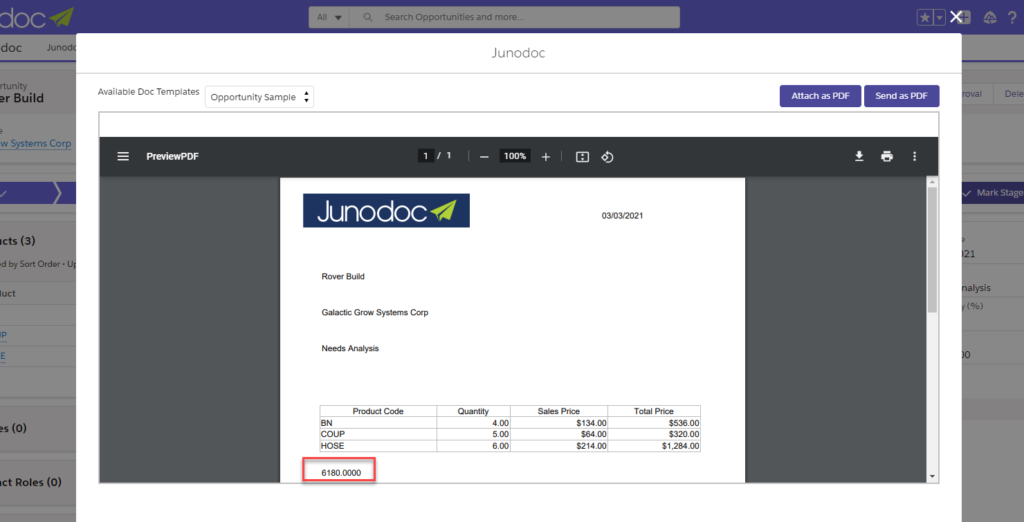Screen dimensions: 1024x522
Task: Click the fit to page icon
Action: [583, 157]
